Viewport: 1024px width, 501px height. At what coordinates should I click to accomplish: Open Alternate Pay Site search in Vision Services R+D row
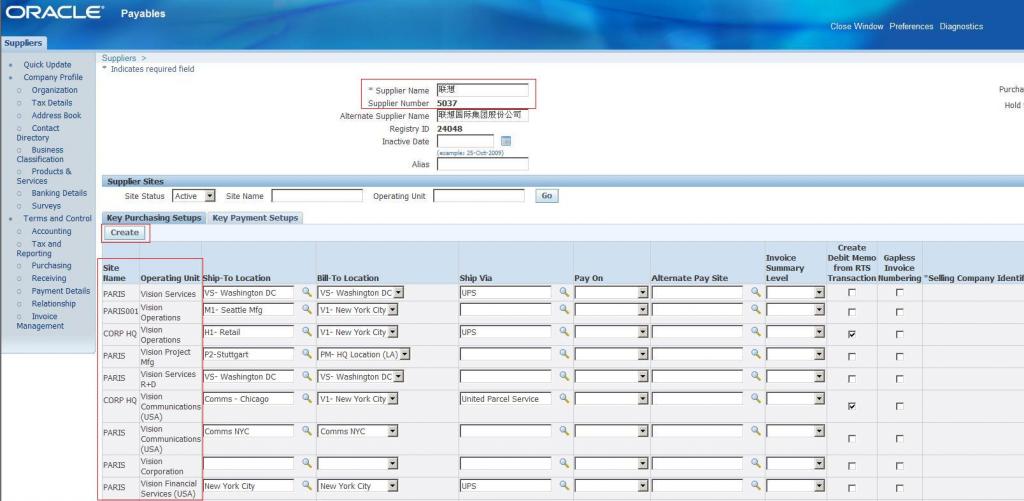pos(756,376)
